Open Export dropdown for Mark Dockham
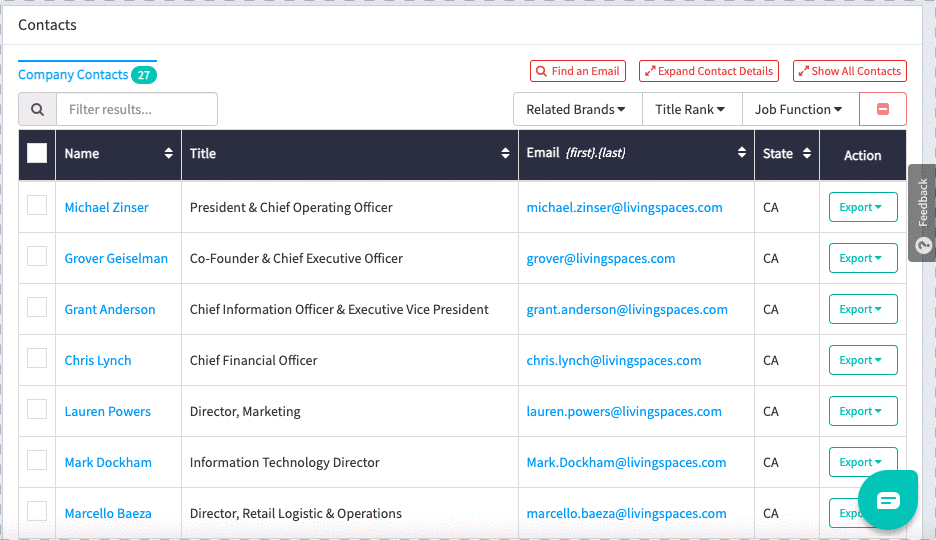The image size is (936, 540). click(x=863, y=462)
